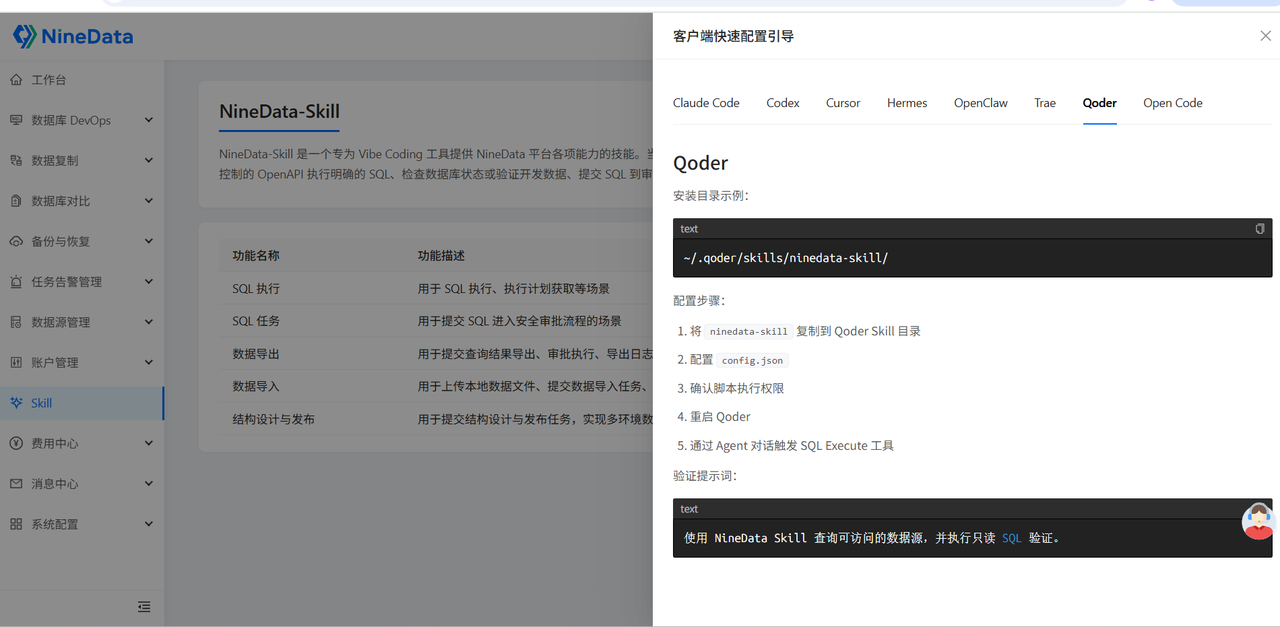The image size is (1280, 627).
Task: Expand the 数据复制 menu
Action: tap(149, 160)
